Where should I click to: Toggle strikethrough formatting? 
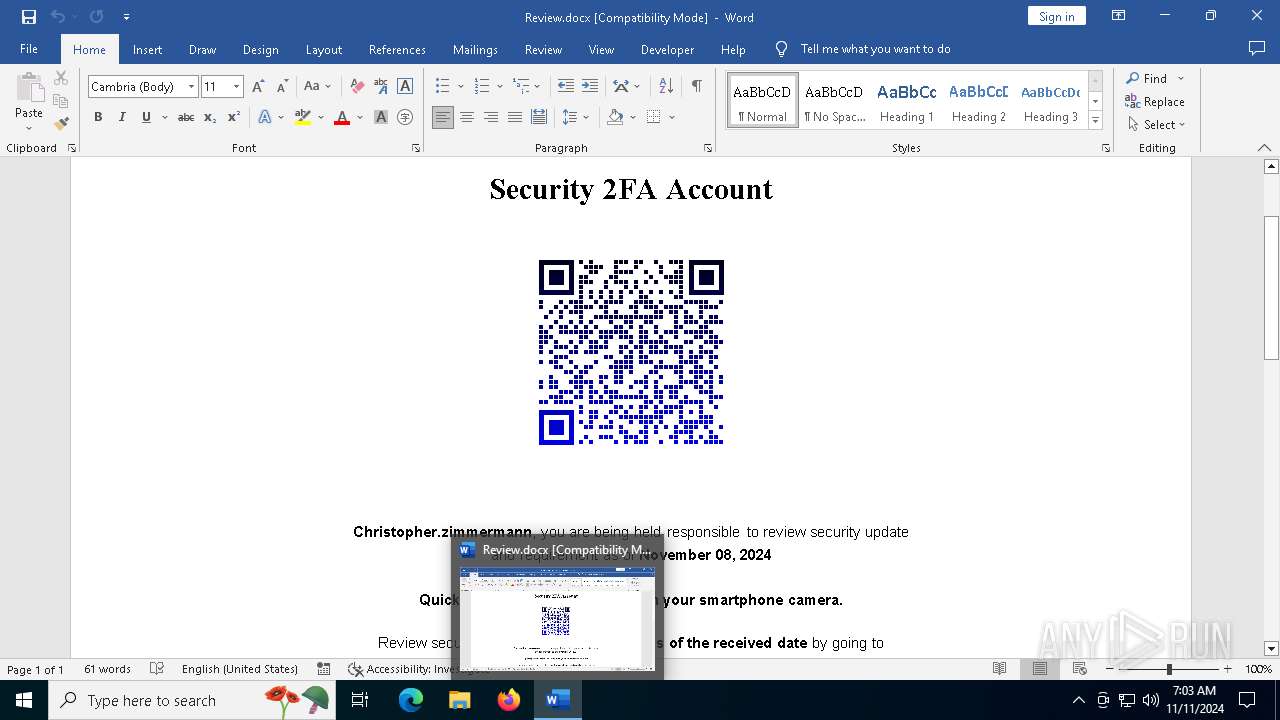tap(186, 117)
